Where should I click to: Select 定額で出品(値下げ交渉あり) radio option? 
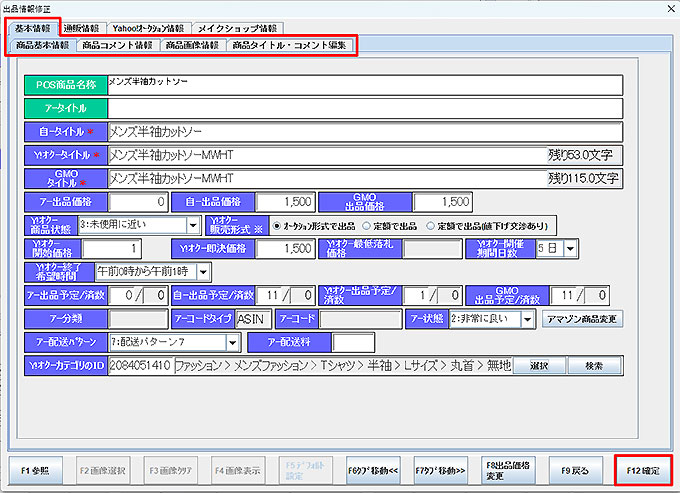(432, 225)
